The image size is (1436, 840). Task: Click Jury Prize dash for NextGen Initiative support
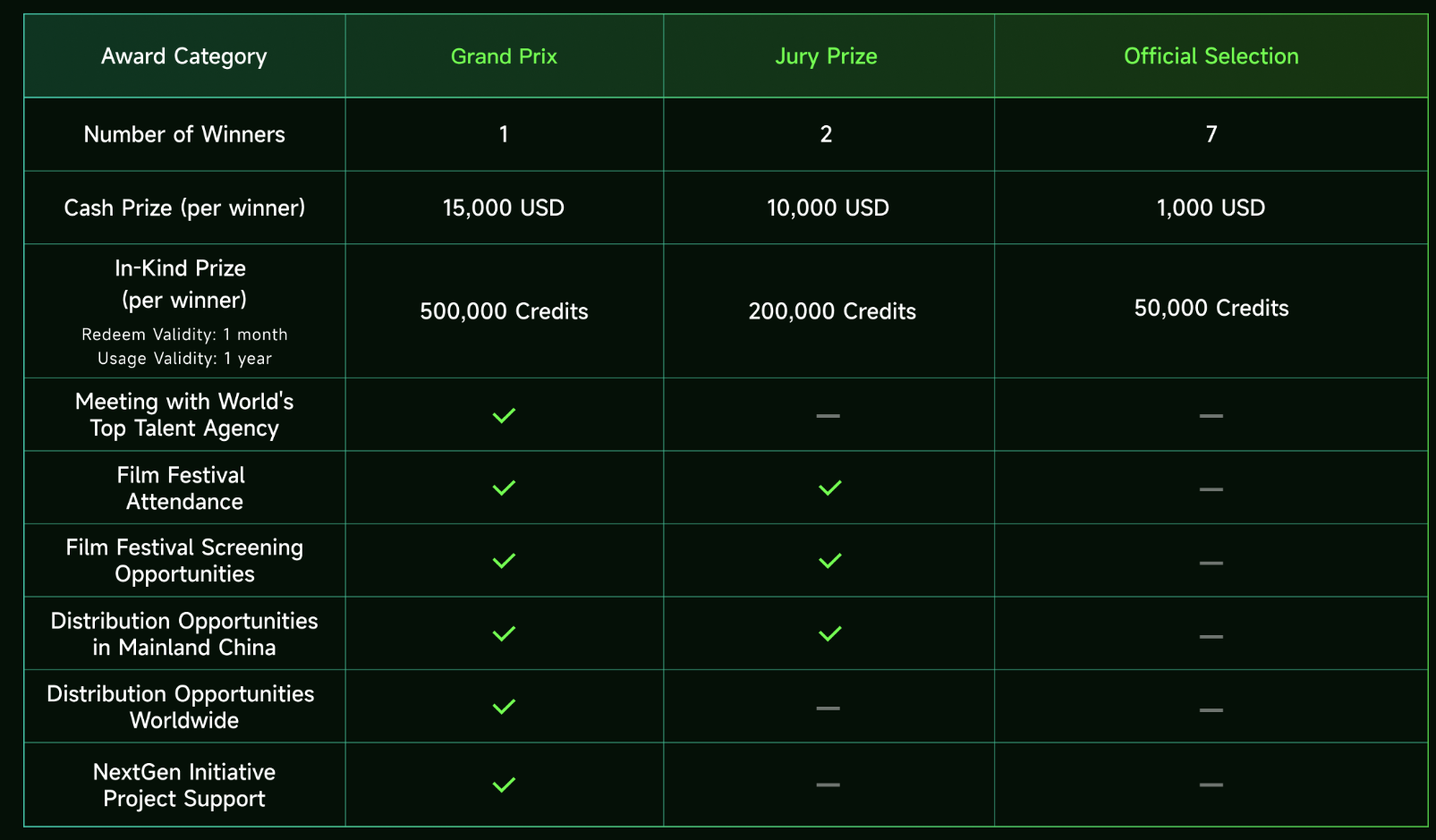(x=828, y=785)
